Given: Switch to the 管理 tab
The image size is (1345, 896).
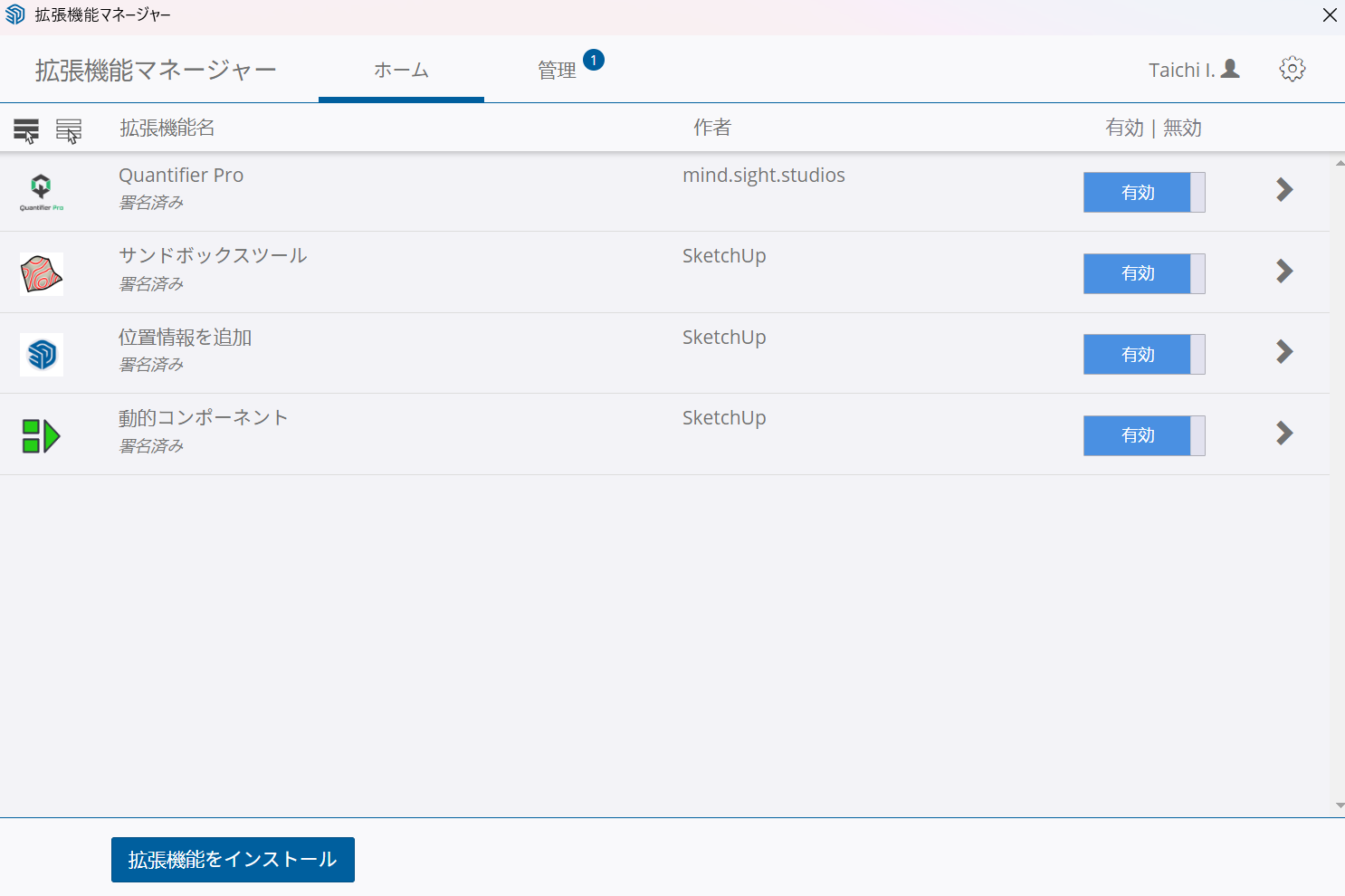Looking at the screenshot, I should point(557,70).
